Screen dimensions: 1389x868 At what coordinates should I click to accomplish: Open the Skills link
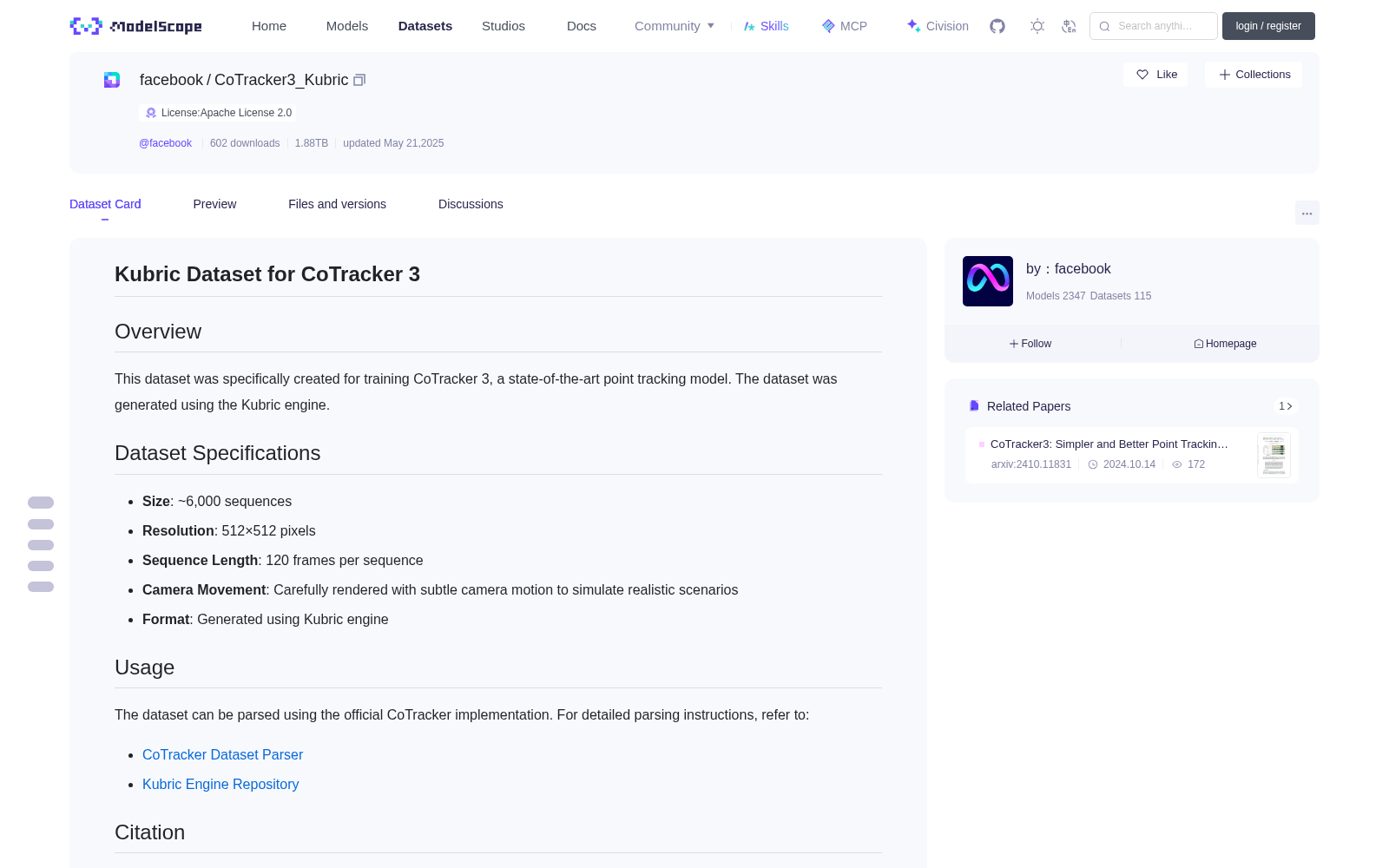click(766, 26)
